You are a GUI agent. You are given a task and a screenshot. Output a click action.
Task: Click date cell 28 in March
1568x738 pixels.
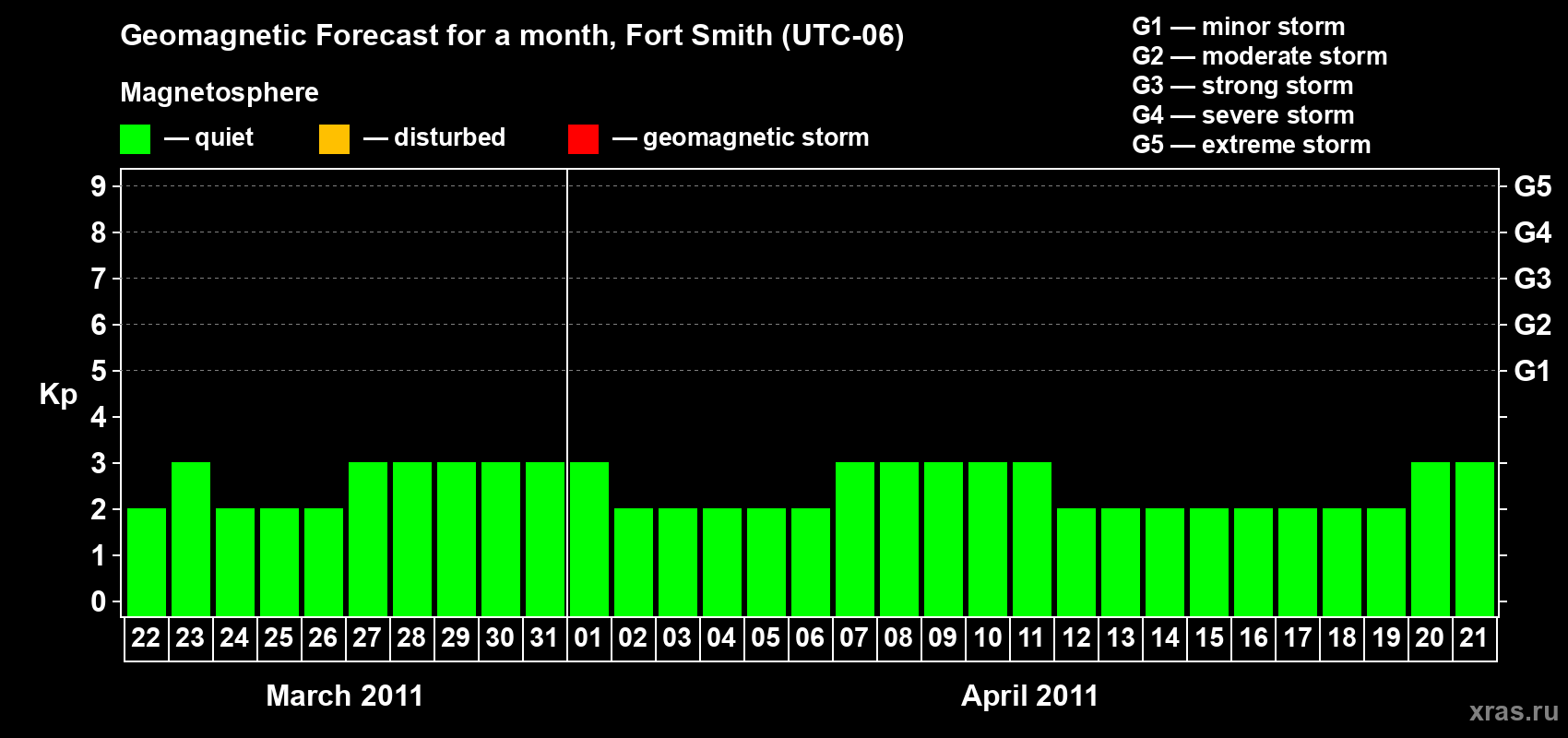[x=411, y=638]
